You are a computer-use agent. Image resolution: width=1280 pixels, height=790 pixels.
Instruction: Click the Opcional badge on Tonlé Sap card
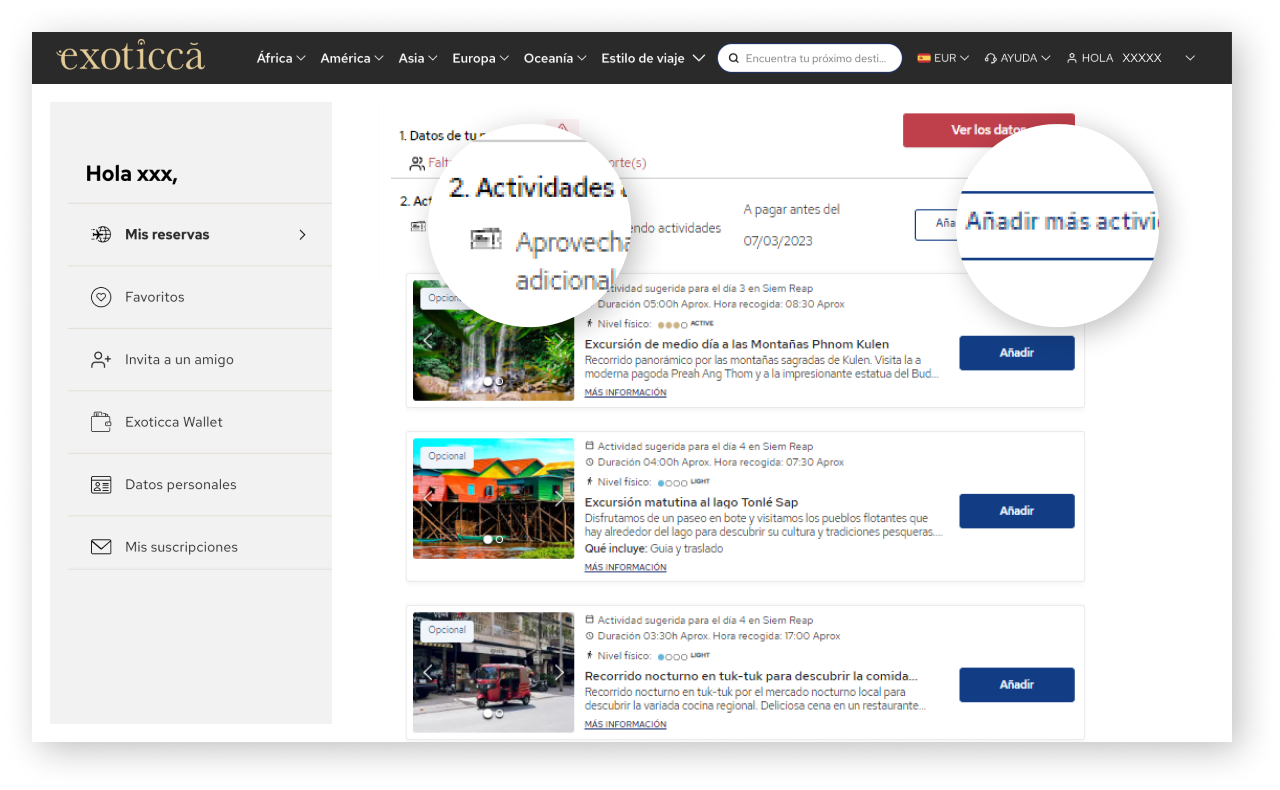pyautogui.click(x=447, y=456)
